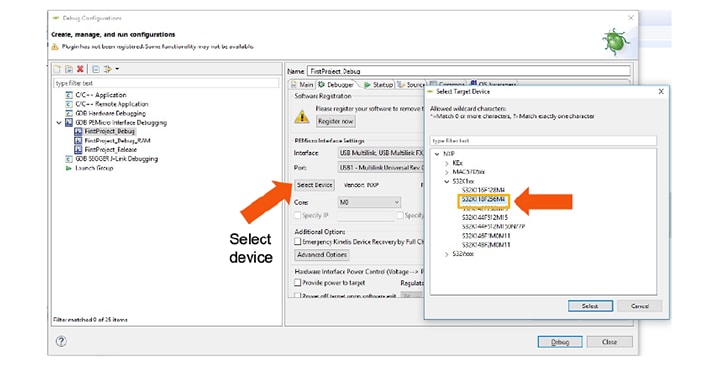
Task: Enable Emergency Kinetis Device Recovery checkbox
Action: pyautogui.click(x=298, y=241)
